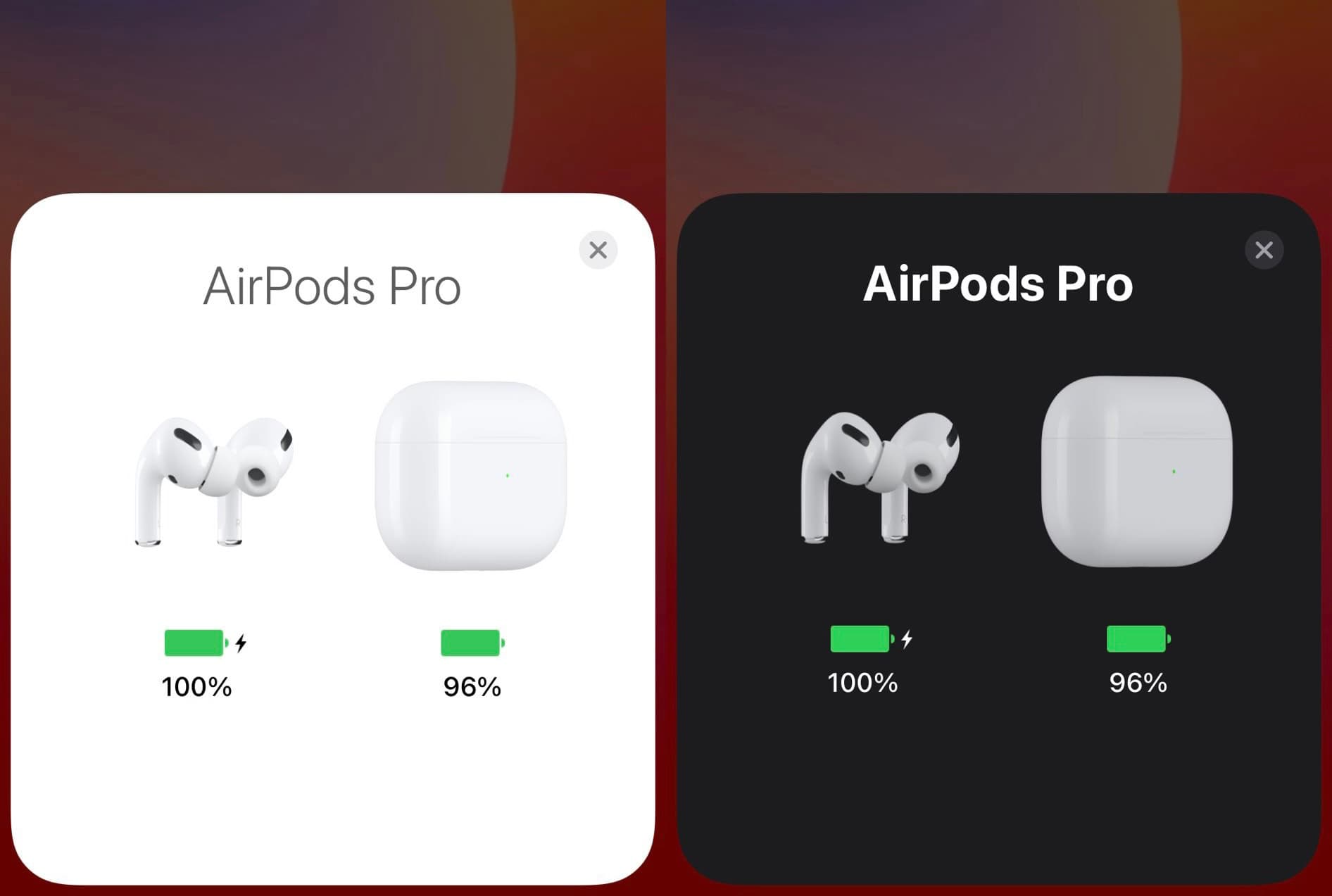Close the dark mode AirPods Pro card
Image resolution: width=1332 pixels, height=896 pixels.
[x=1264, y=250]
